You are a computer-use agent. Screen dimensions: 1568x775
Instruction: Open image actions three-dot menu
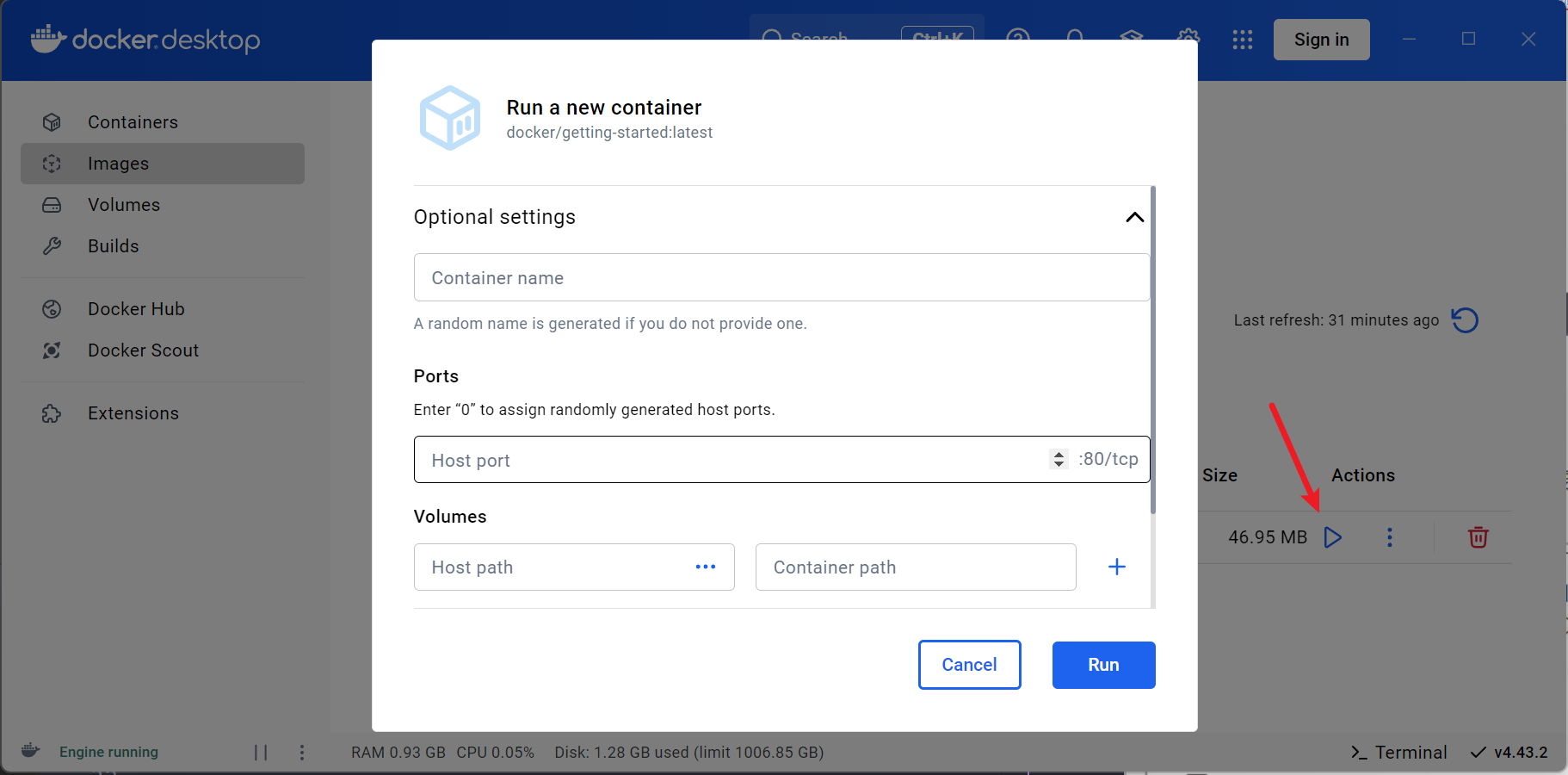tap(1389, 537)
